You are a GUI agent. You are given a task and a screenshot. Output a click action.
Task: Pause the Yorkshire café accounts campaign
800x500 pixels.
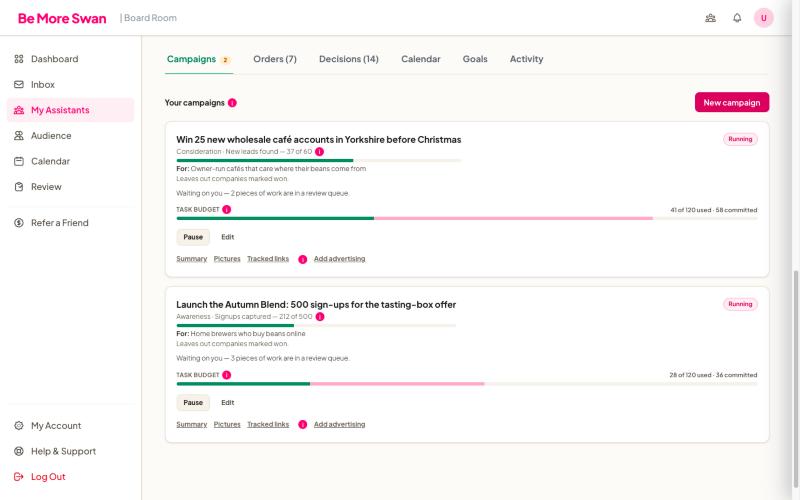(x=193, y=237)
